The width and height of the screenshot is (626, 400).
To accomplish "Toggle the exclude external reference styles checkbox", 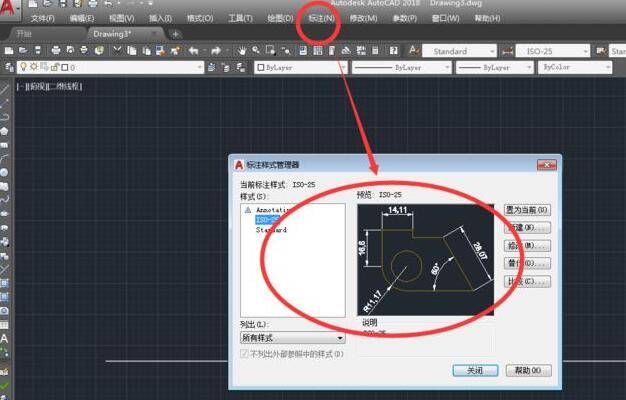I will pos(245,353).
